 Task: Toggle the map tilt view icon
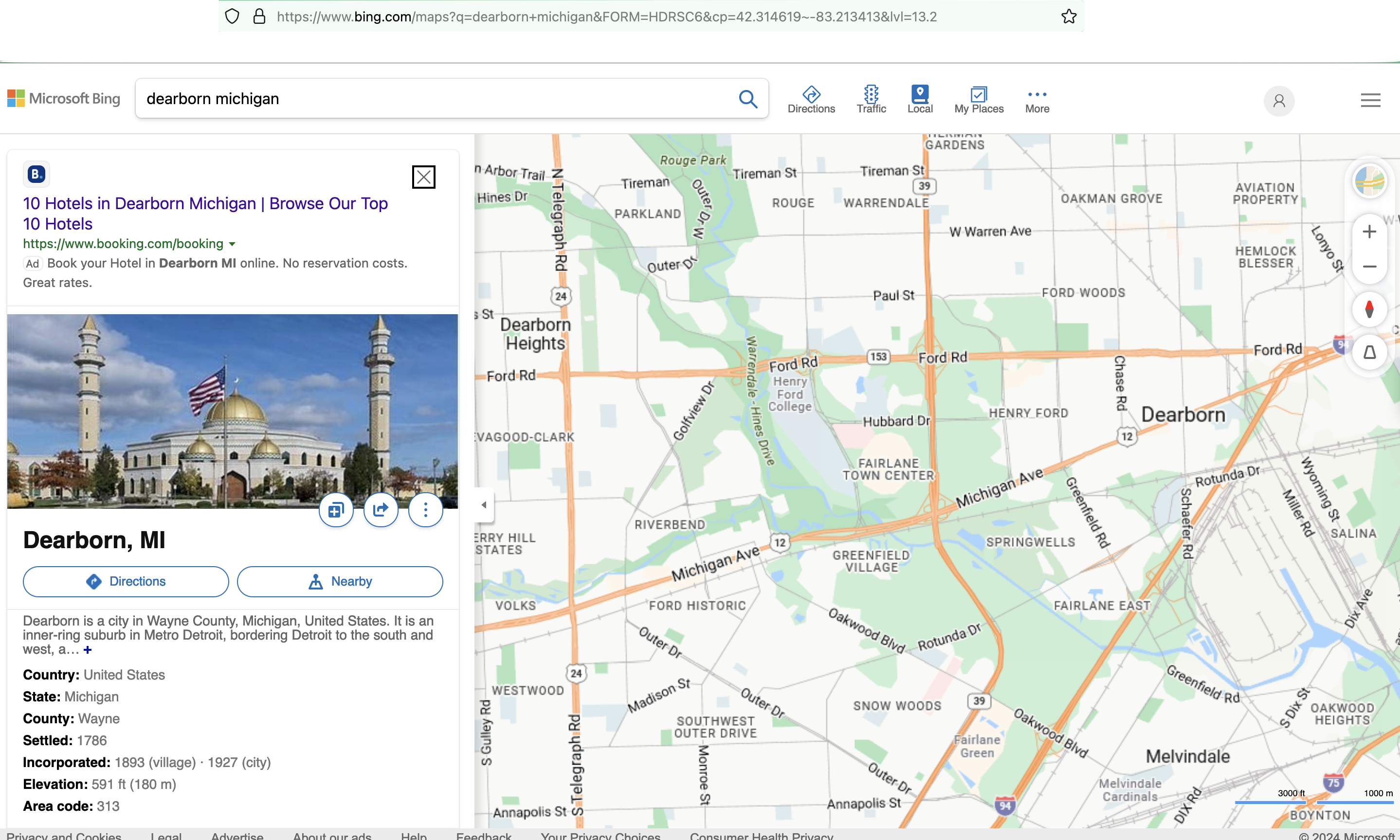click(1369, 353)
